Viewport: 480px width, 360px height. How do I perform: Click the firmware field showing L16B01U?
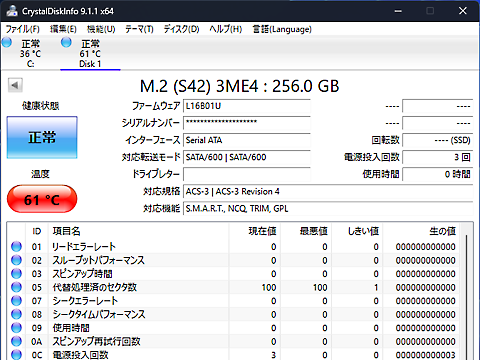[247, 106]
